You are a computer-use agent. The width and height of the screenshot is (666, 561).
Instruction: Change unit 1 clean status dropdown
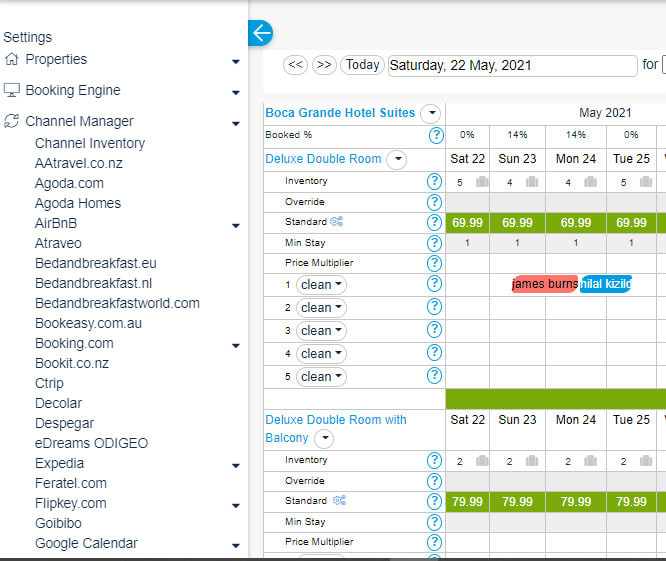[x=321, y=285]
